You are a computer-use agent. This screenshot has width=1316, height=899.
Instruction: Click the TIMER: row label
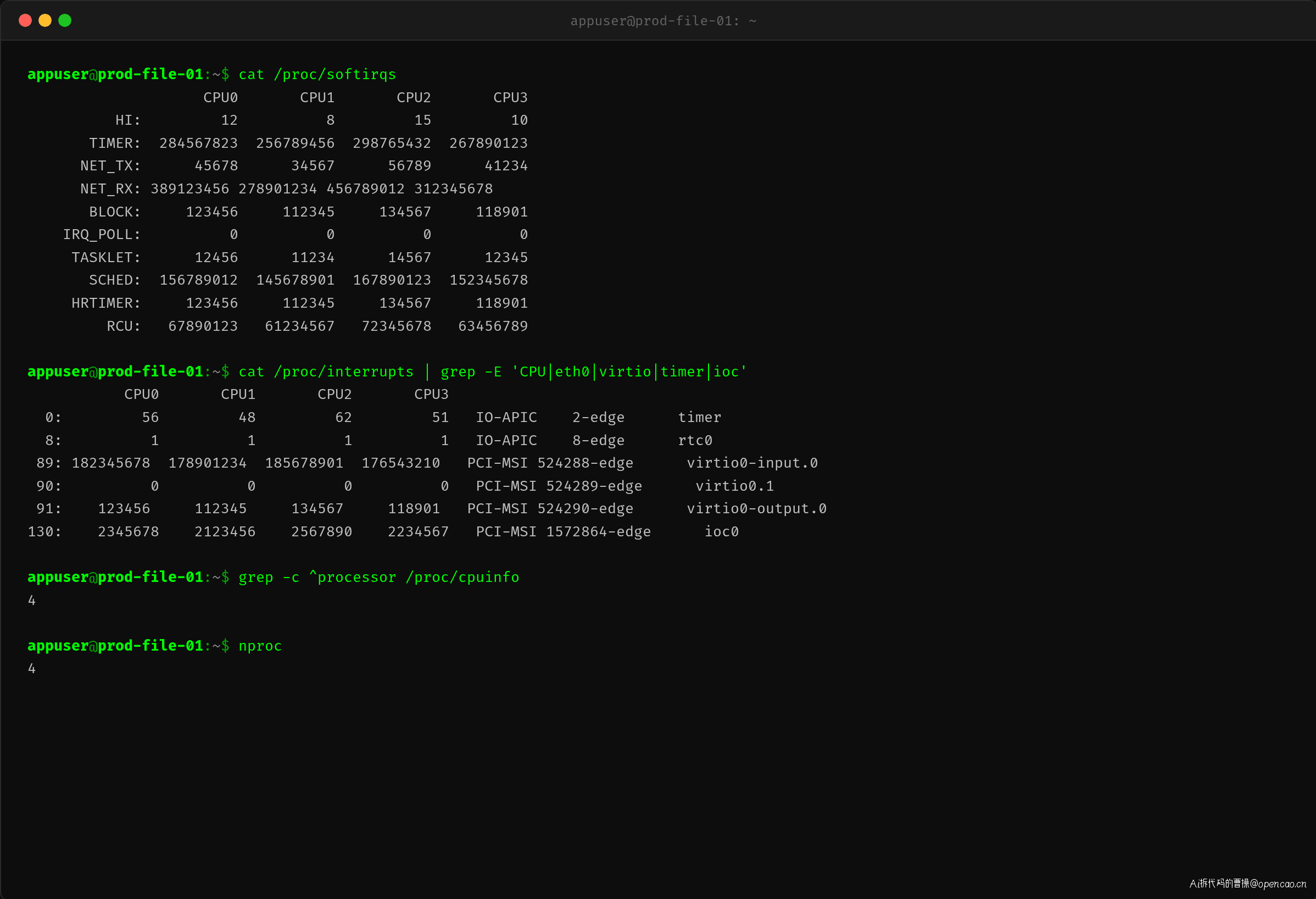(114, 143)
